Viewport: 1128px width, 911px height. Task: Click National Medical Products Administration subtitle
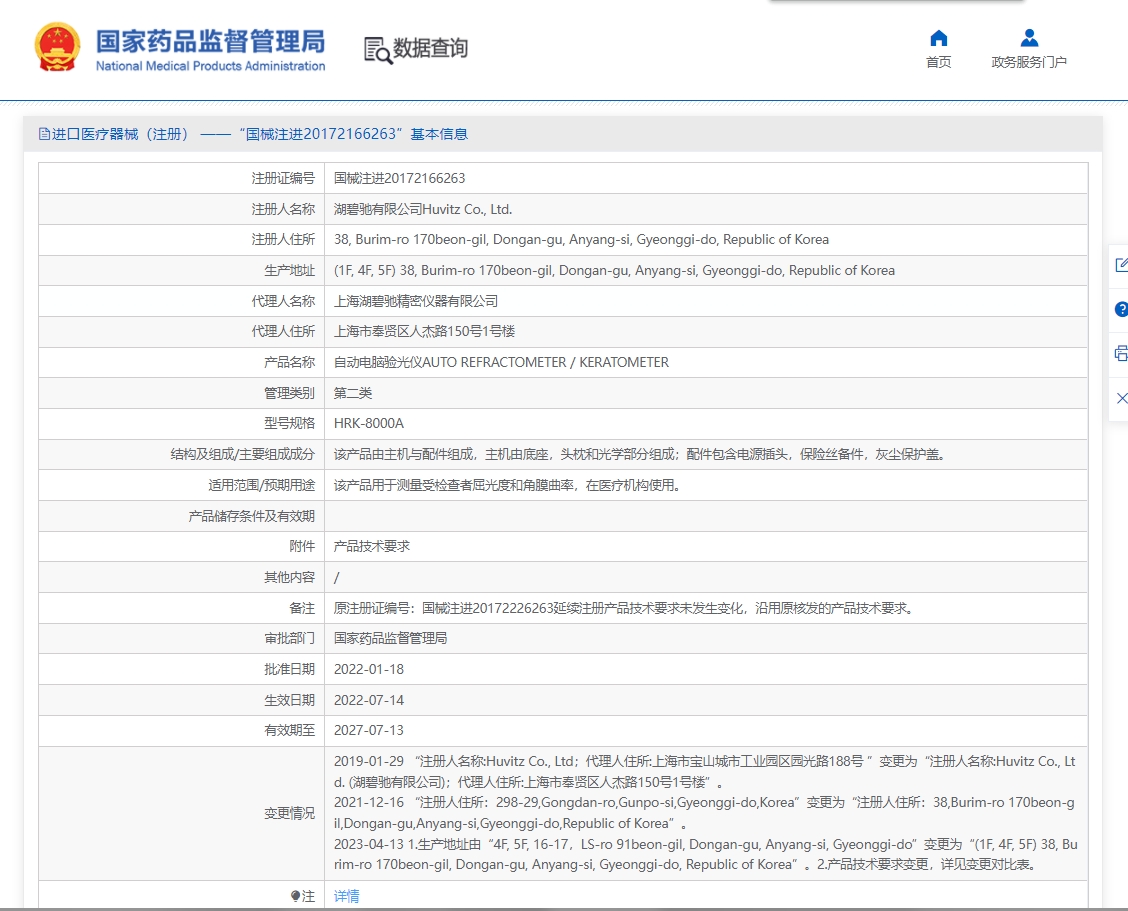point(210,65)
